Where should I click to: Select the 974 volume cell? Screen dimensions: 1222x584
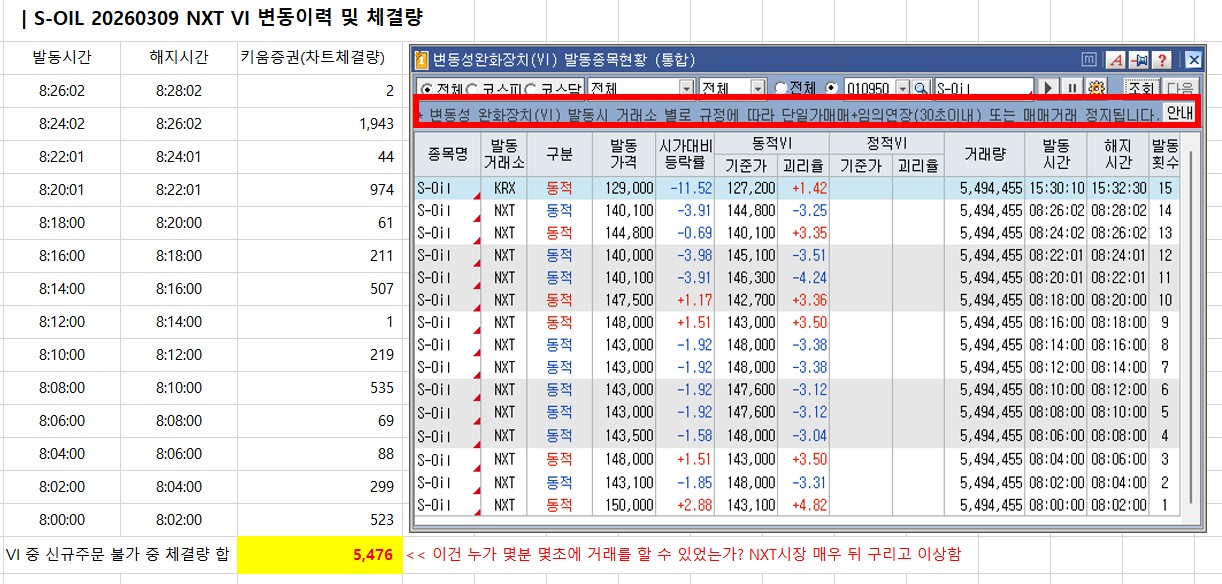pyautogui.click(x=320, y=189)
